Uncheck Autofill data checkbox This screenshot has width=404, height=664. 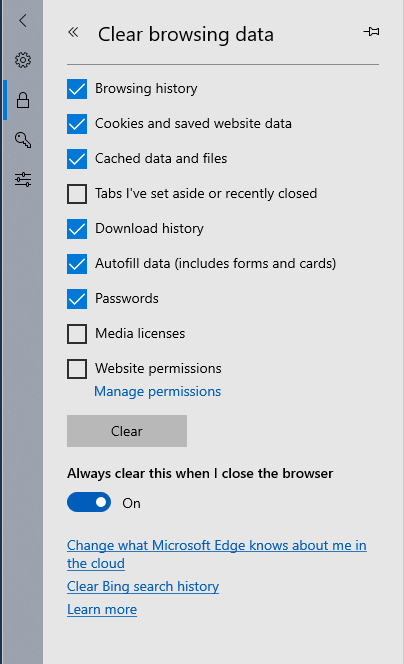(x=77, y=264)
